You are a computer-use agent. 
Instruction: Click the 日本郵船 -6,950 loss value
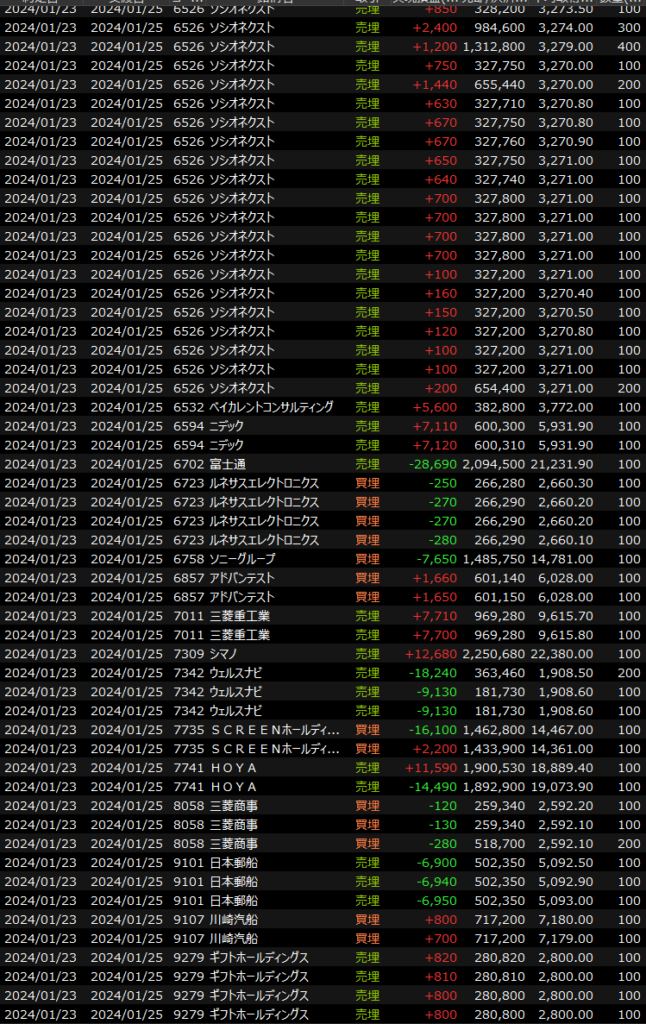[x=434, y=901]
